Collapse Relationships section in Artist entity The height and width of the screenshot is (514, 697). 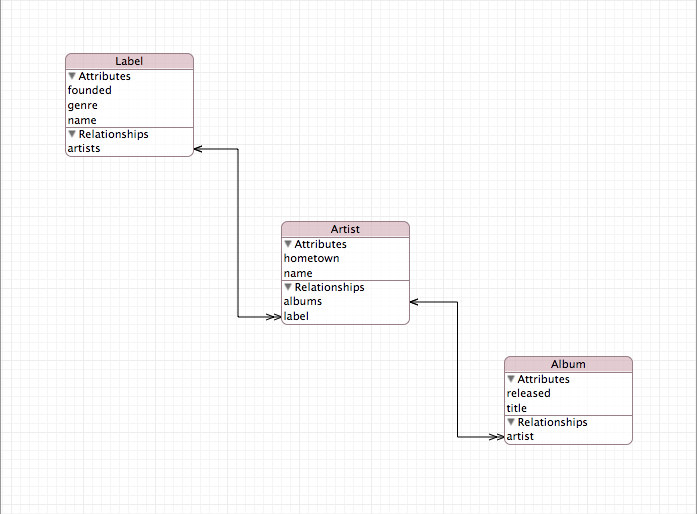click(x=288, y=287)
